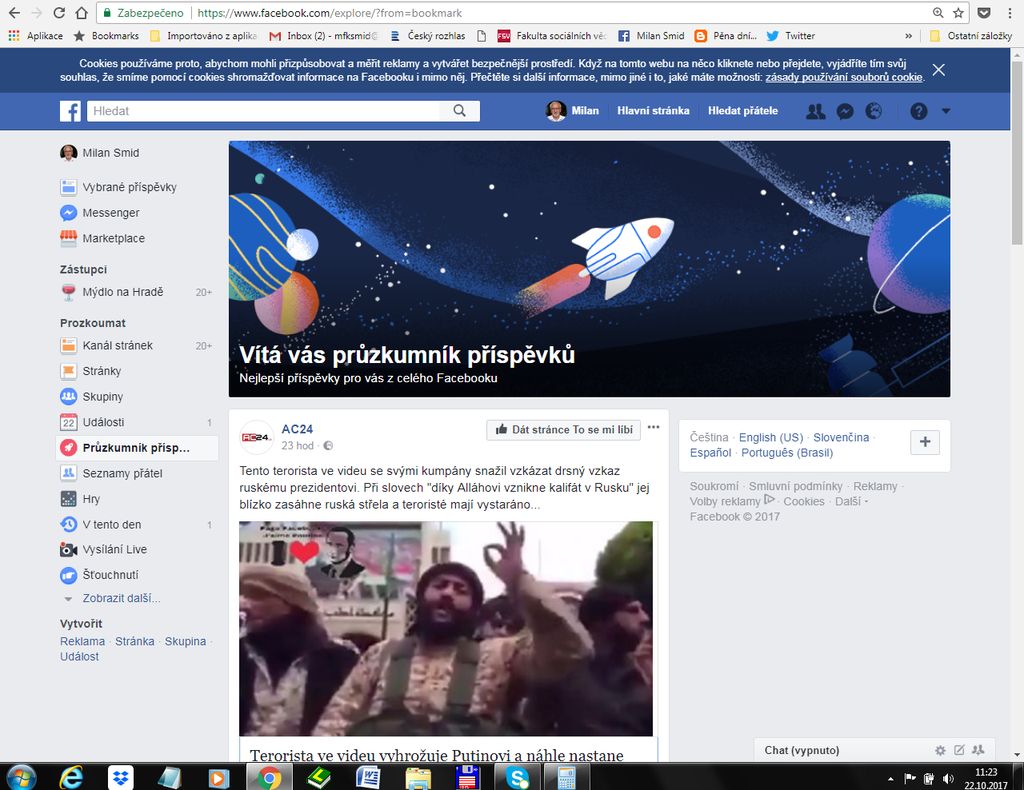Open Messenger messages from the top bar
The height and width of the screenshot is (790, 1024).
845,111
